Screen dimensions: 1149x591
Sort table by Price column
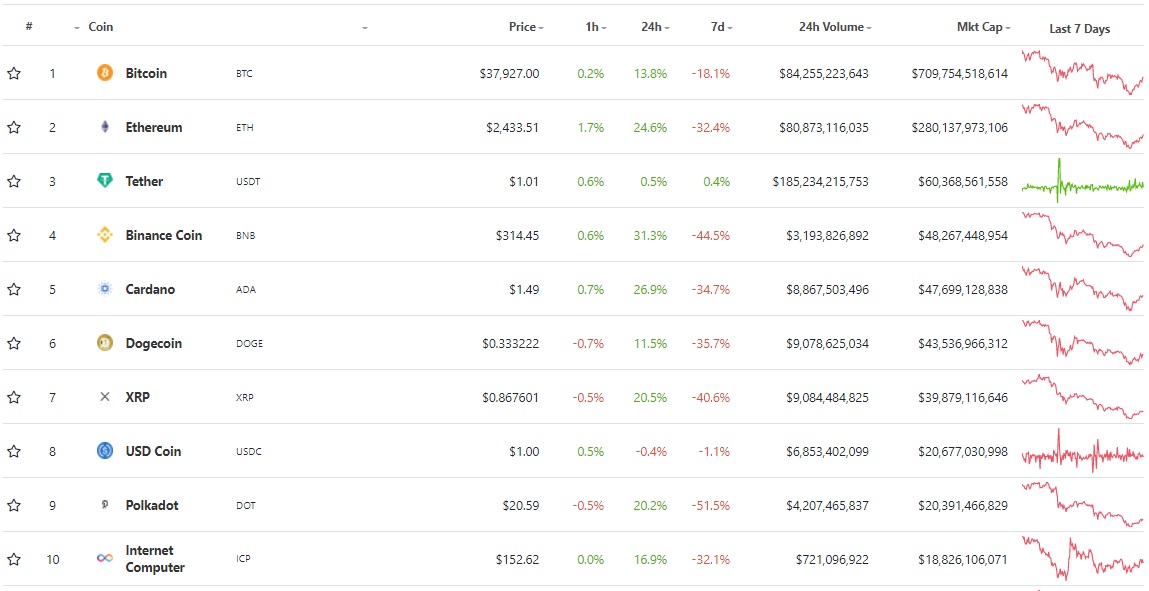click(526, 26)
